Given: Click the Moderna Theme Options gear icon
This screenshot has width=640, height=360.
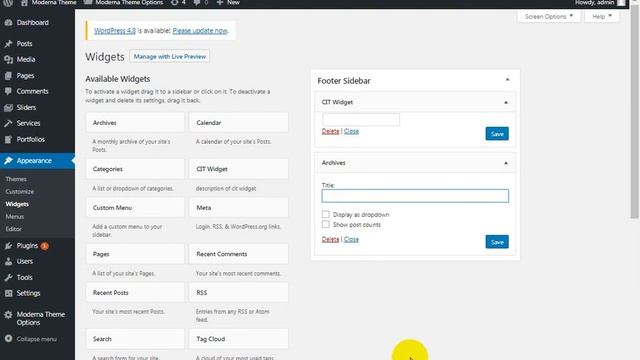Looking at the screenshot, I should click(8, 315).
